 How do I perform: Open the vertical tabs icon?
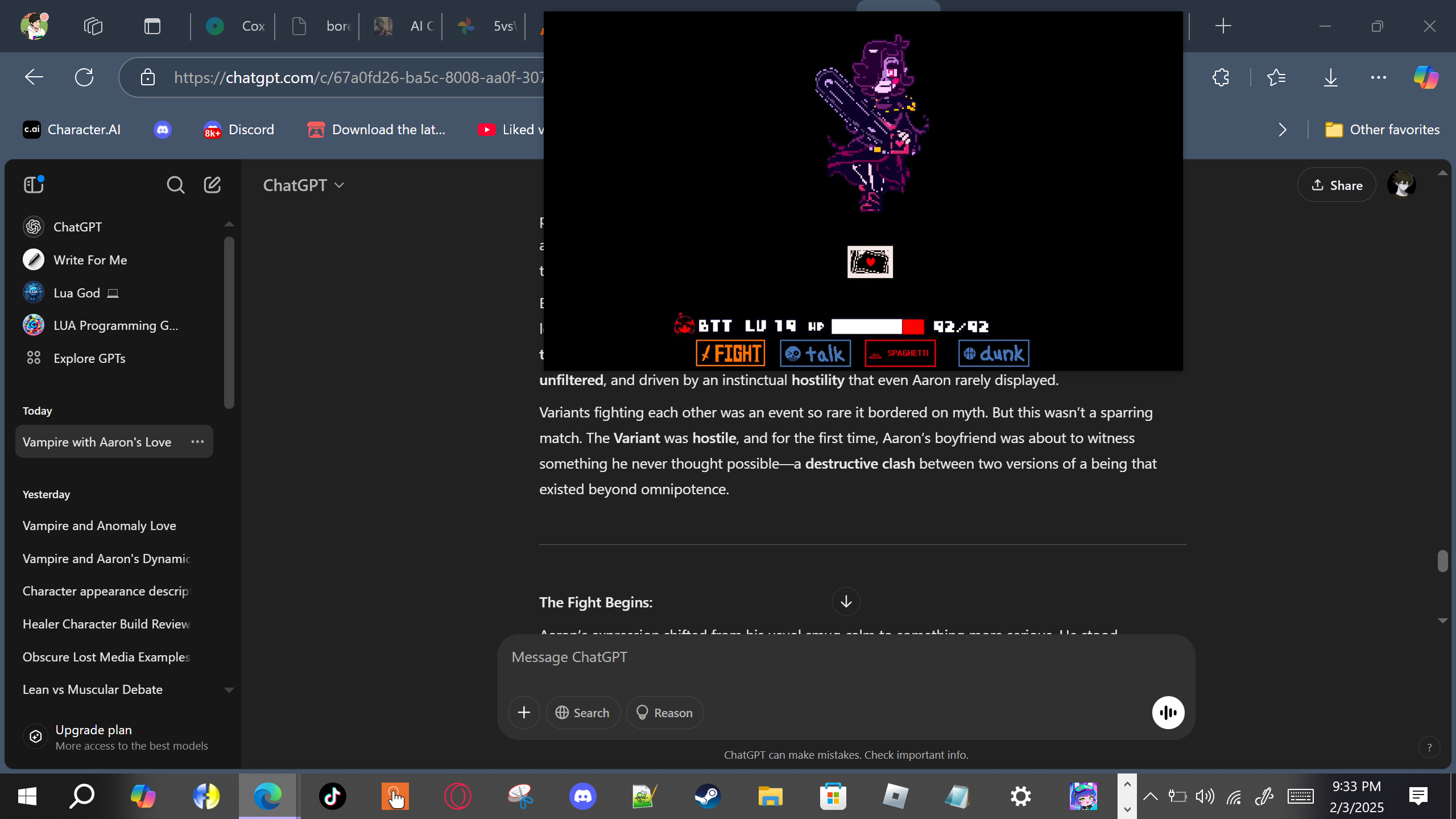152,26
